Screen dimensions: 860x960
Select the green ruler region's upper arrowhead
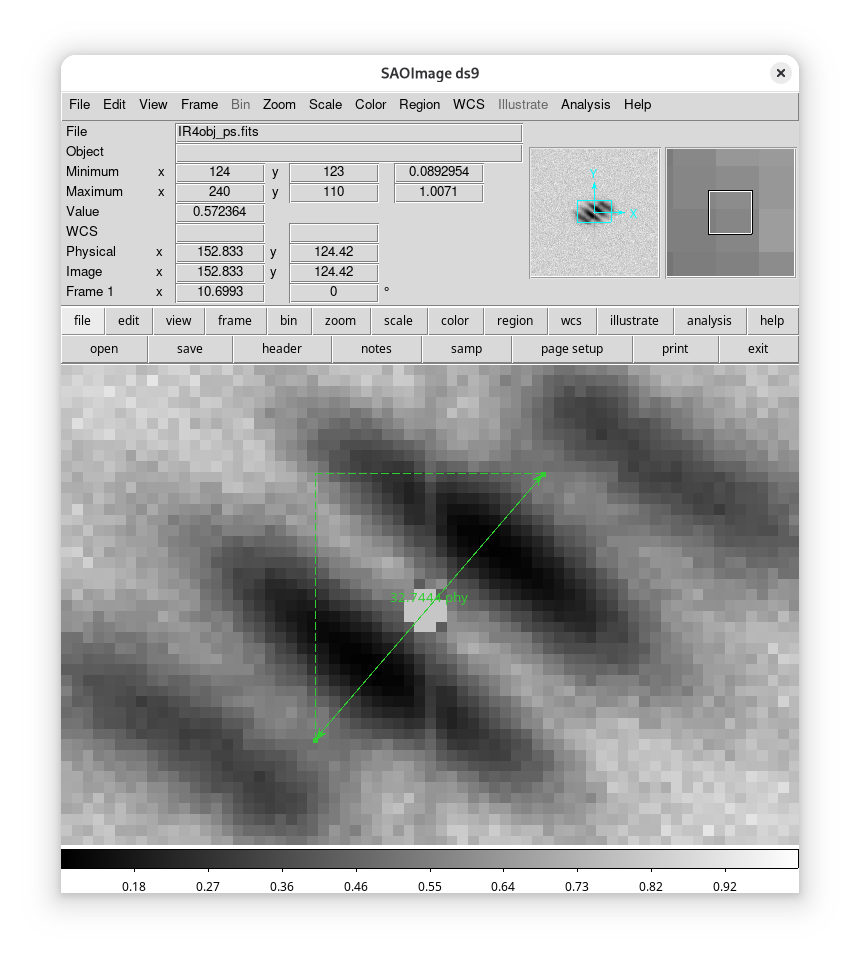coord(544,474)
